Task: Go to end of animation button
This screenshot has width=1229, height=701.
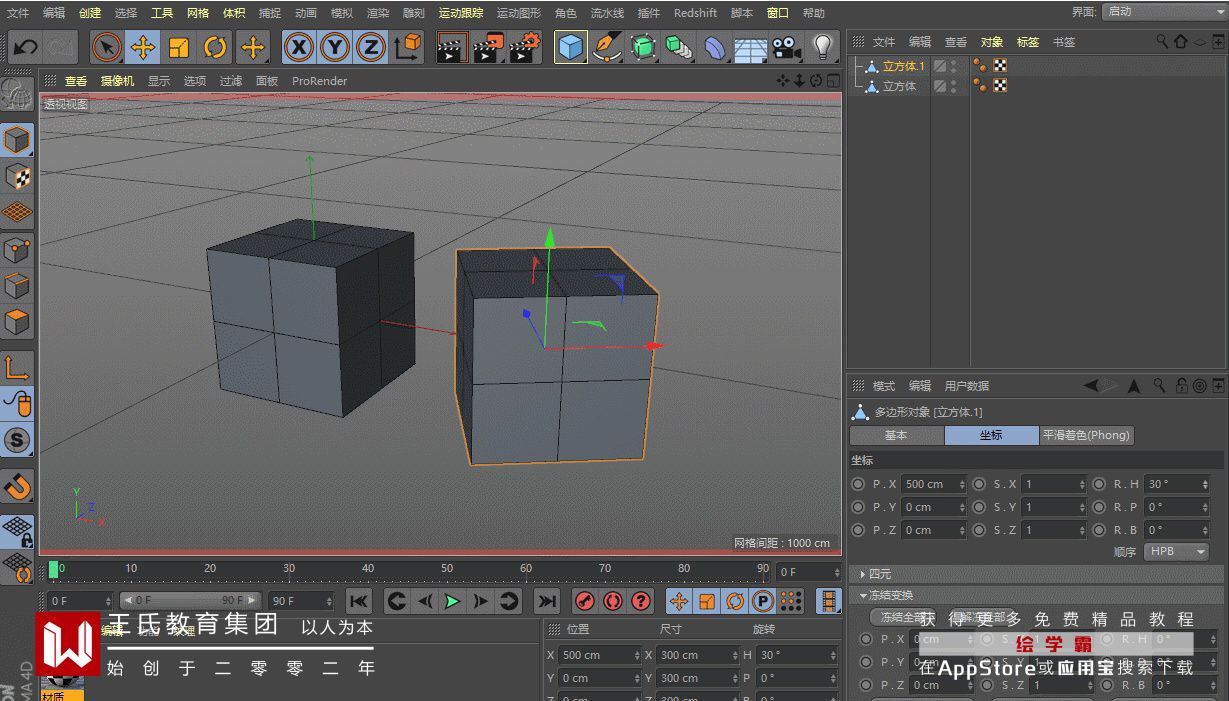Action: pyautogui.click(x=547, y=601)
